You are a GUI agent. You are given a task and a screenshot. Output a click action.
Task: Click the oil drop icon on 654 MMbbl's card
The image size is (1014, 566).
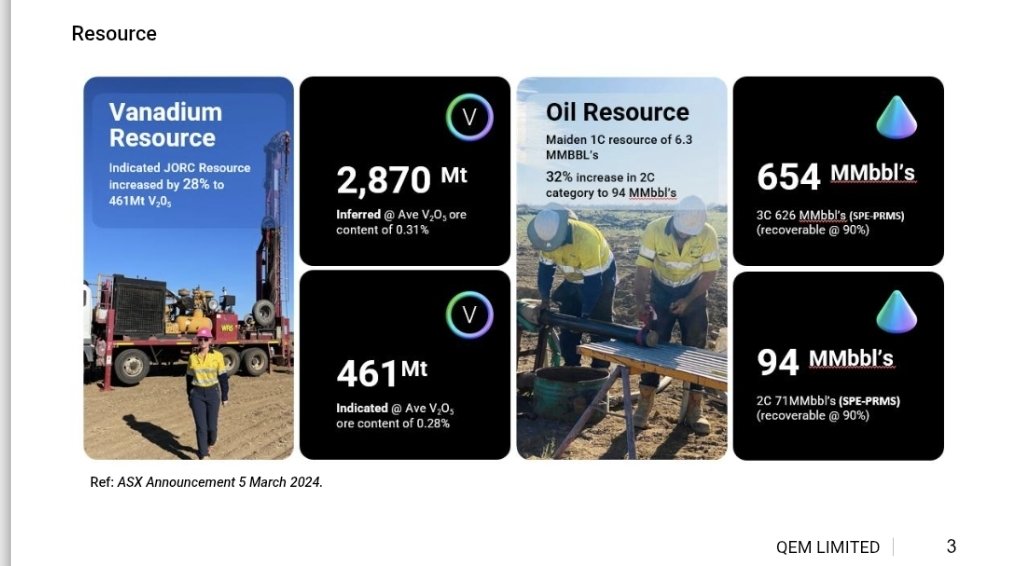(896, 118)
